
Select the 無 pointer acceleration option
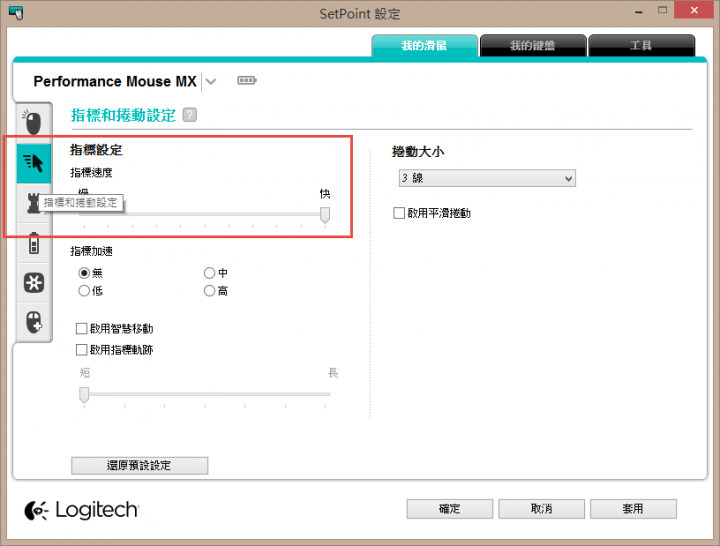click(x=84, y=273)
